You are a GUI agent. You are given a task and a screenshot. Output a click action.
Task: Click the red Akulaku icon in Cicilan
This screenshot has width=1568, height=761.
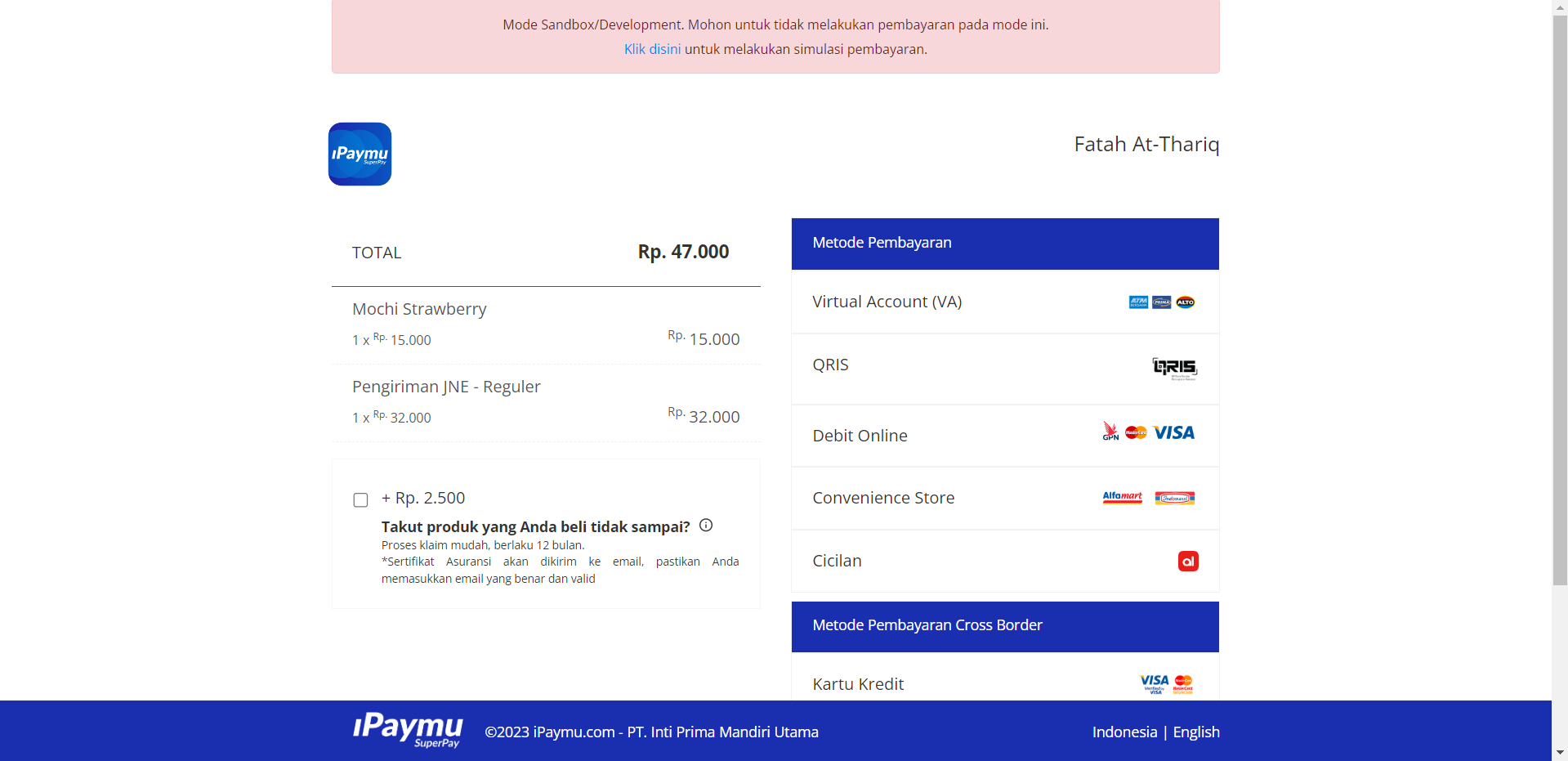point(1188,562)
